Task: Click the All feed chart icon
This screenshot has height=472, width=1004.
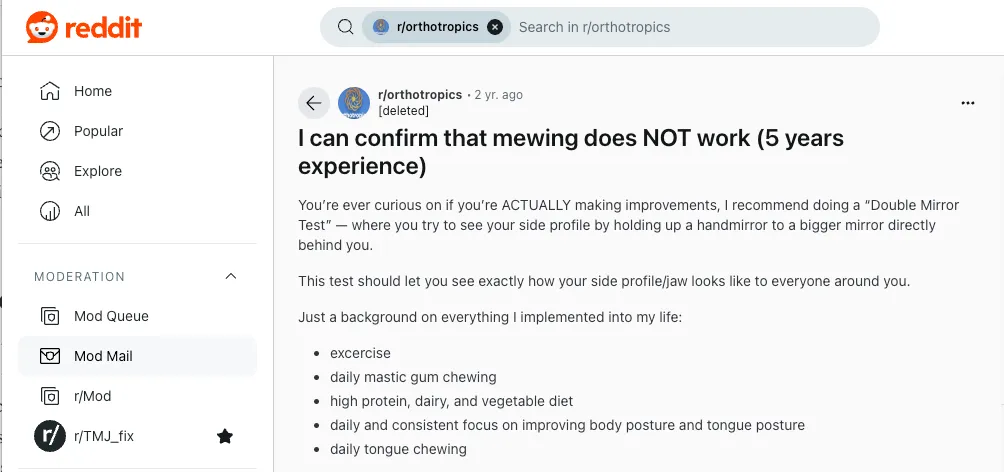Action: (x=50, y=211)
